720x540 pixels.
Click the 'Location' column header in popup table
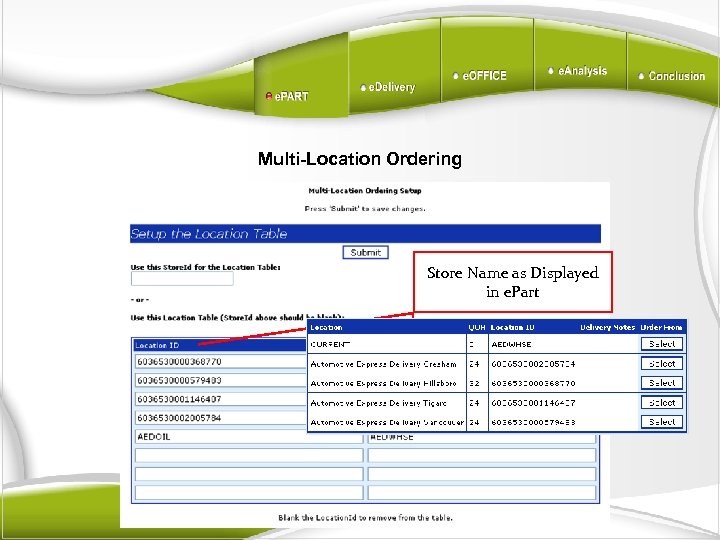pyautogui.click(x=326, y=327)
